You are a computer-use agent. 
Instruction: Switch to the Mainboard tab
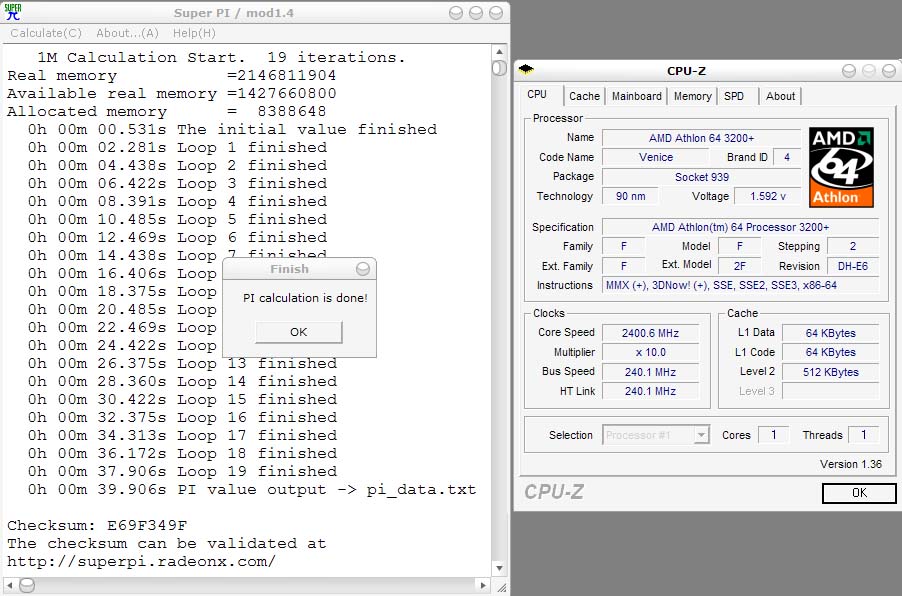(637, 96)
